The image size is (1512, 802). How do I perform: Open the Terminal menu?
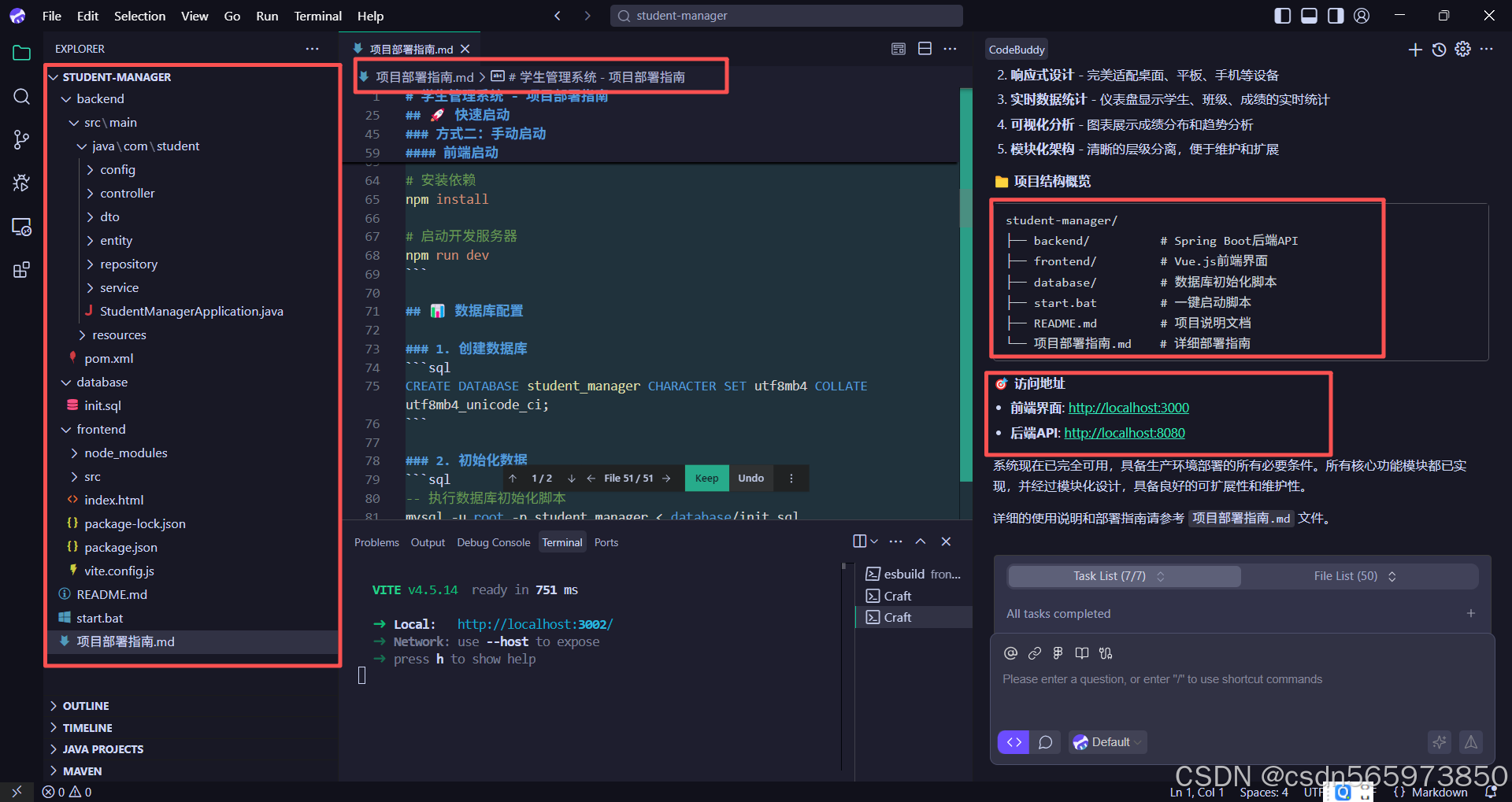click(317, 16)
